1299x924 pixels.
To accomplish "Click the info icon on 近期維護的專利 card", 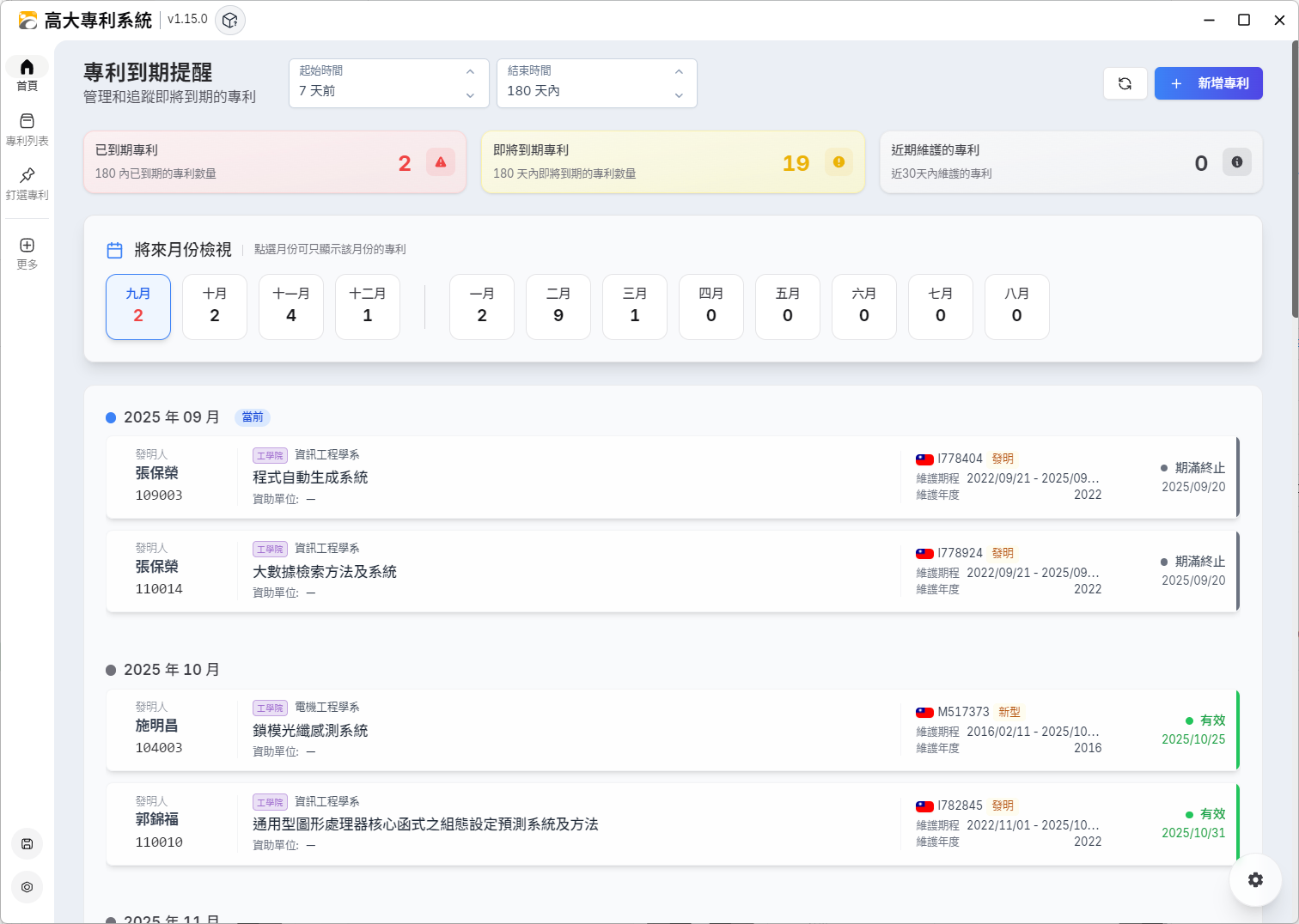I will pyautogui.click(x=1236, y=162).
